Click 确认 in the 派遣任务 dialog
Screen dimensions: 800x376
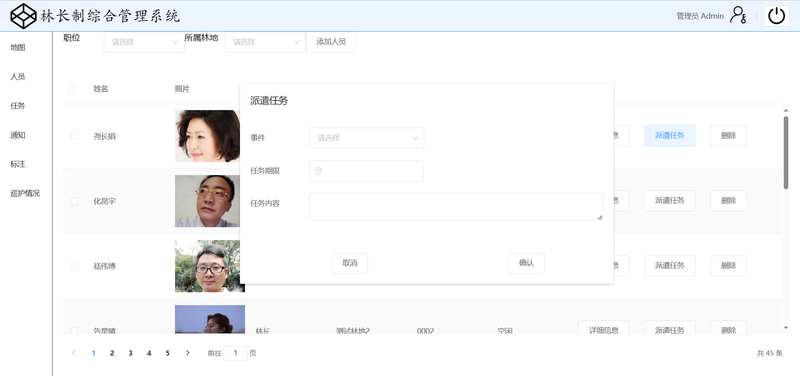[526, 263]
